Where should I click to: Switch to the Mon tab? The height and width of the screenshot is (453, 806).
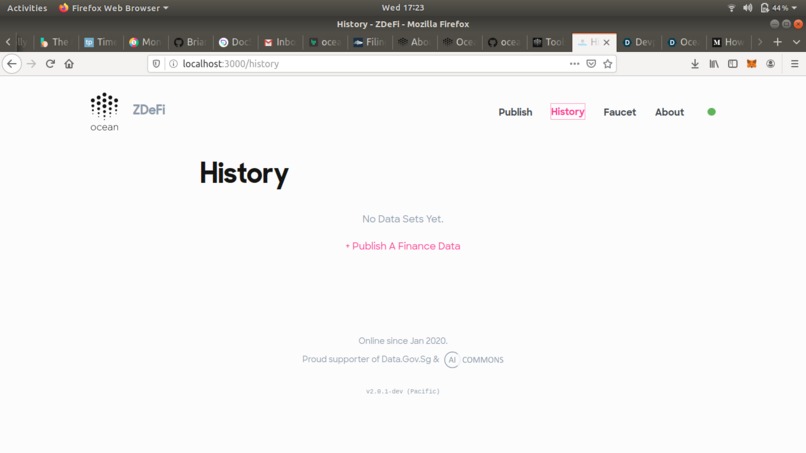click(145, 42)
